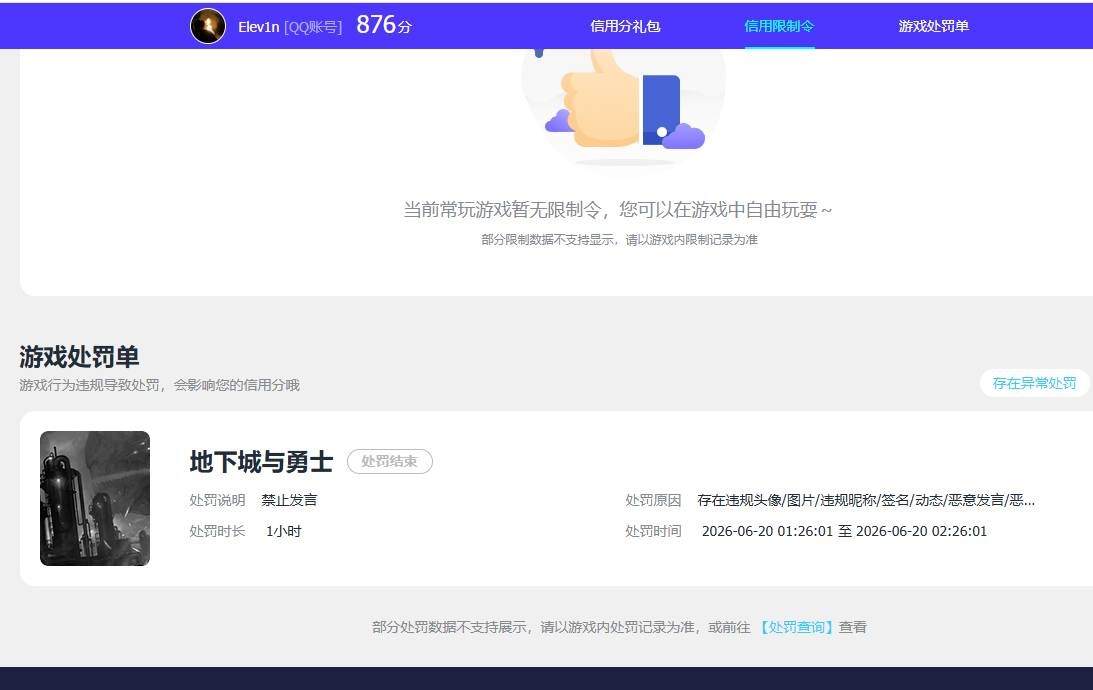1093x690 pixels.
Task: Click the [QQ账号] account type label
Action: pos(313,27)
